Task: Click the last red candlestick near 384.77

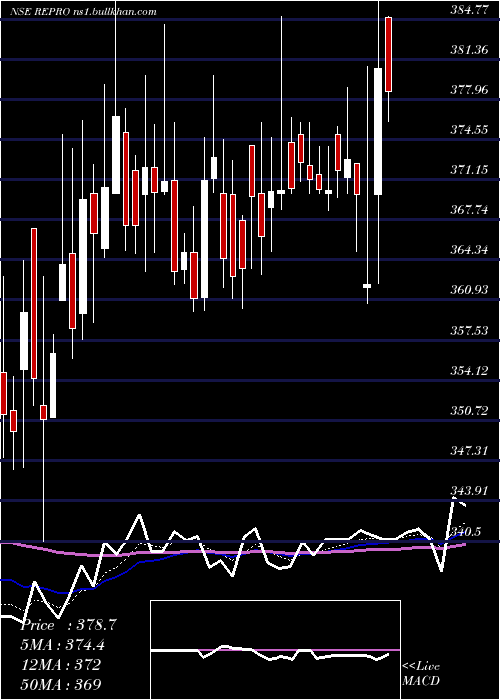Action: 388,54
